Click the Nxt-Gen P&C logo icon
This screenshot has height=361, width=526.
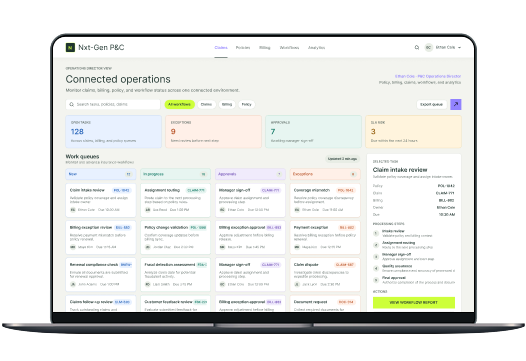coord(70,47)
